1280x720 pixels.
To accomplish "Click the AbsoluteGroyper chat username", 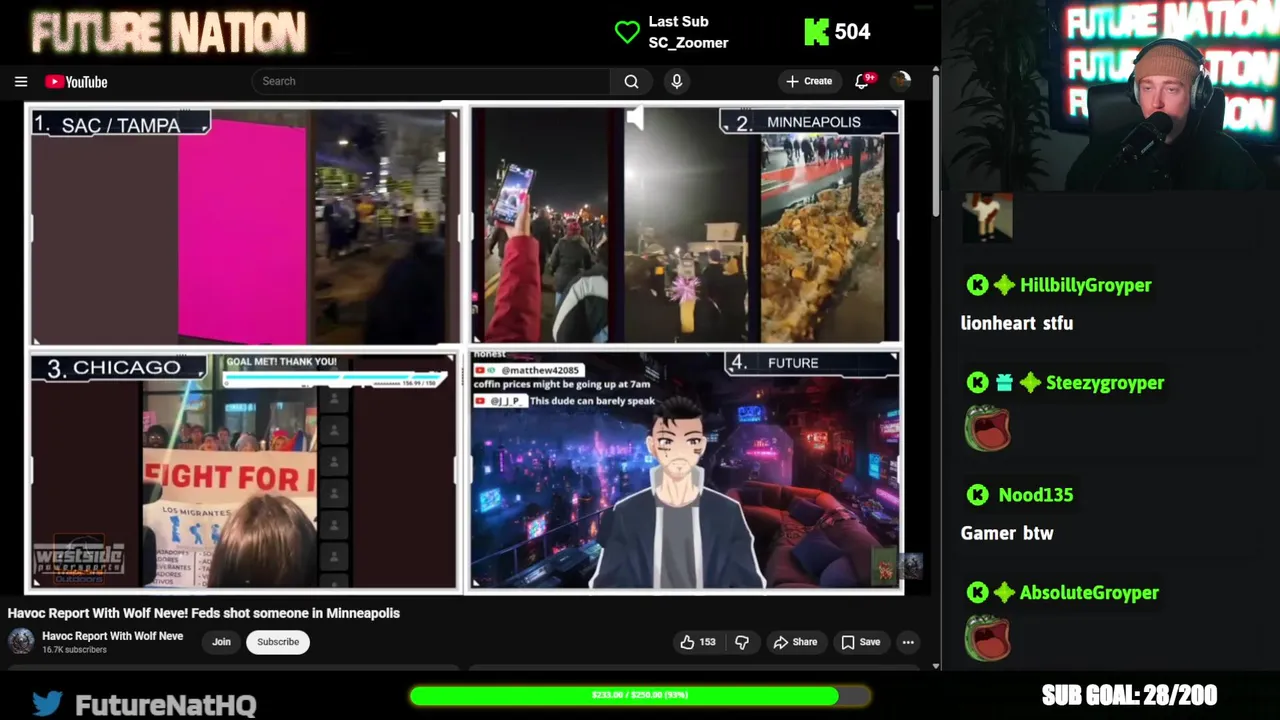I will (1089, 593).
